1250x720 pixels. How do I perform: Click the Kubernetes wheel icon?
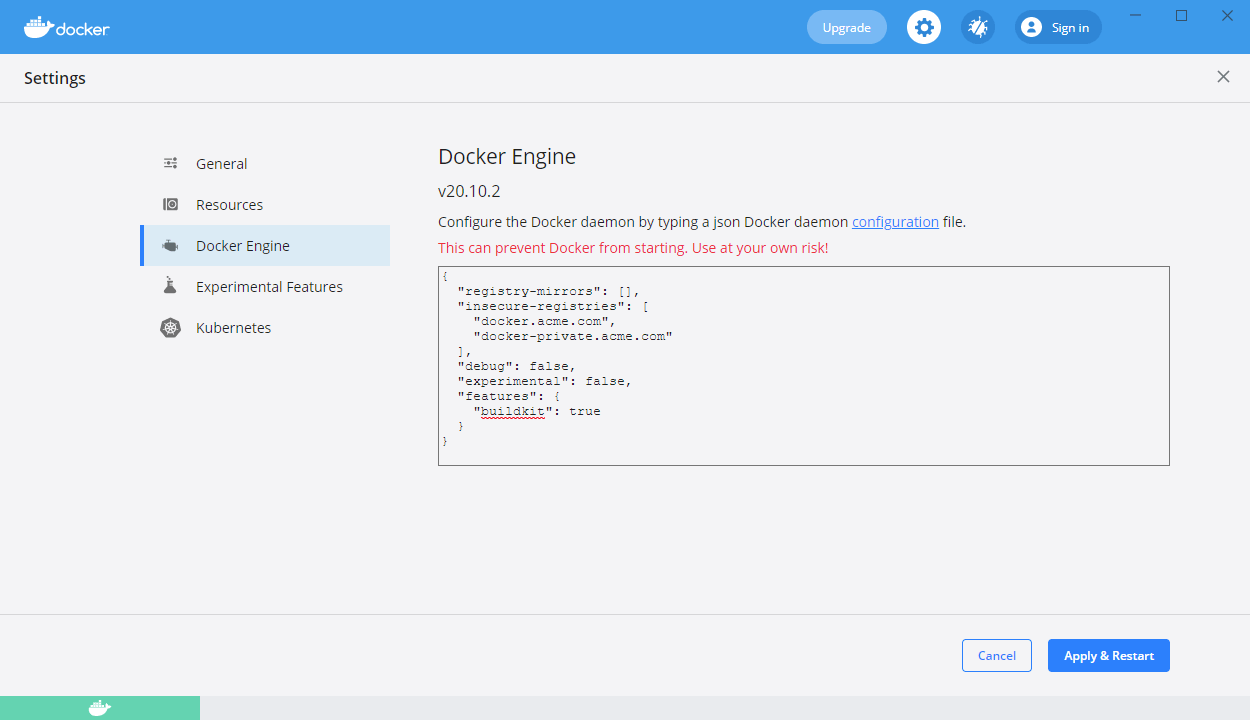click(x=171, y=328)
